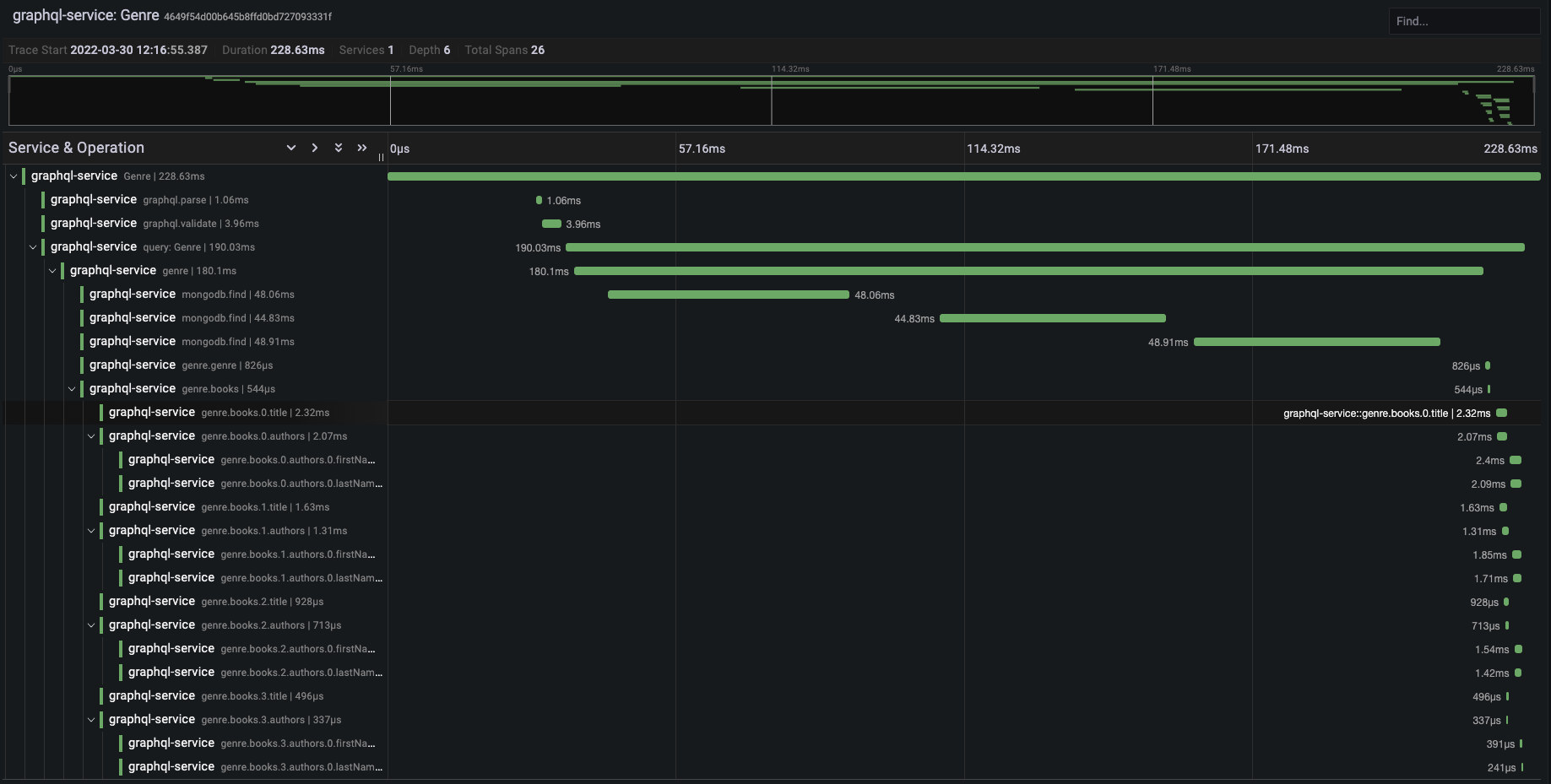Screen dimensions: 1551x784
Task: Collapse genre.books.0.authors child spans
Action: click(91, 436)
